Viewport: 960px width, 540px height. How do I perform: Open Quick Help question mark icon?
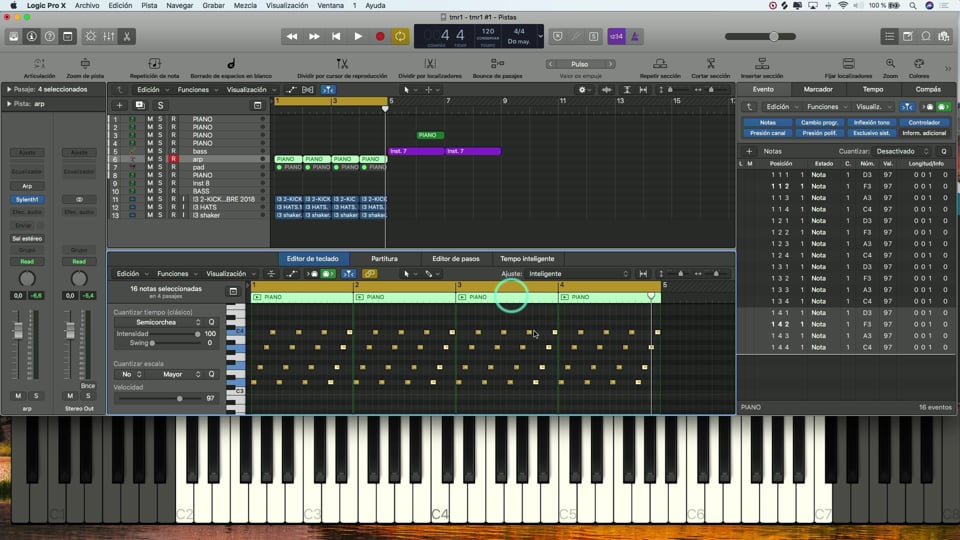[x=50, y=36]
